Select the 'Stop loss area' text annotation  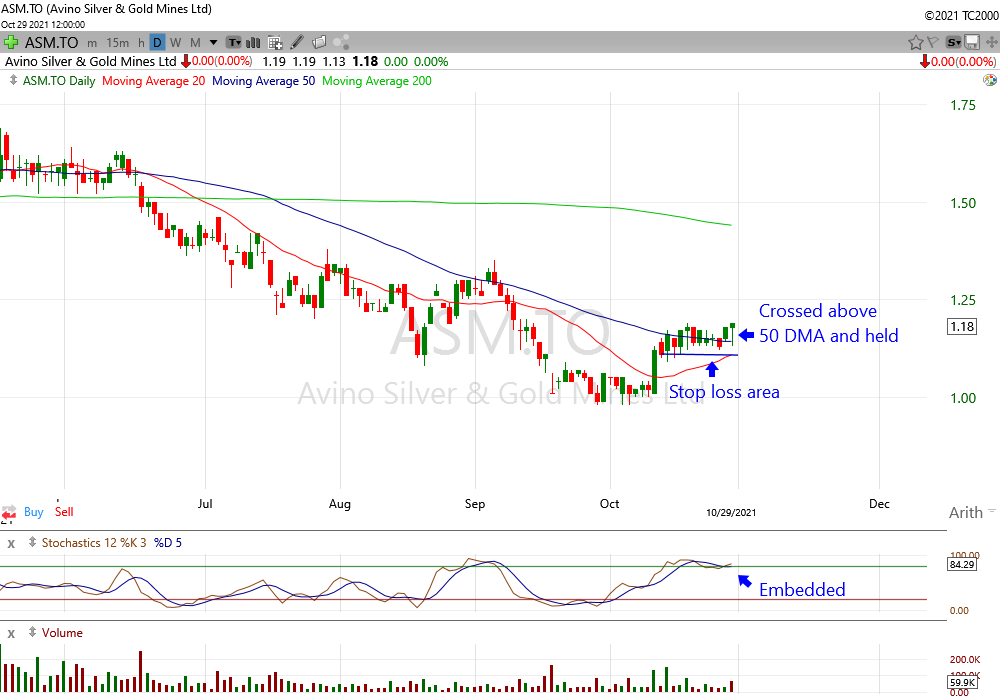tap(724, 391)
